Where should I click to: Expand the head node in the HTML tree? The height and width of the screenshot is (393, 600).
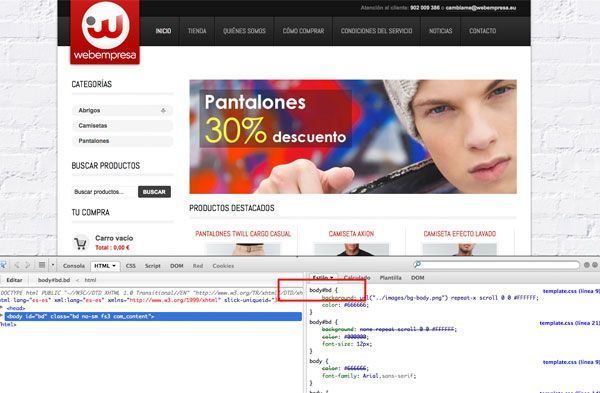click(x=2, y=308)
